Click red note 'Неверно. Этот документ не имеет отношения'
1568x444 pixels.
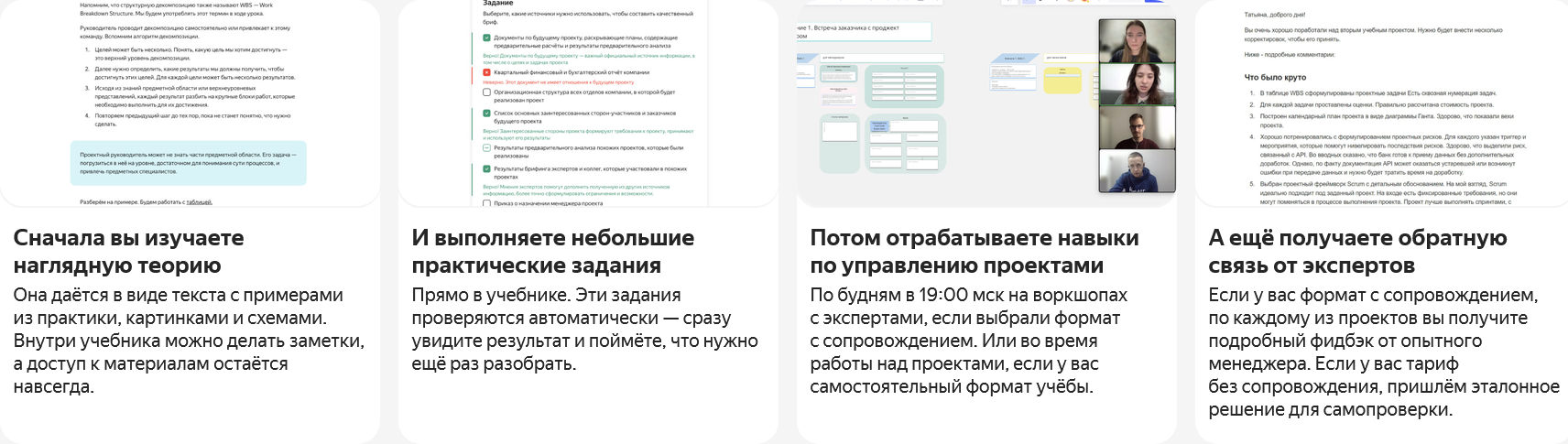tap(558, 82)
